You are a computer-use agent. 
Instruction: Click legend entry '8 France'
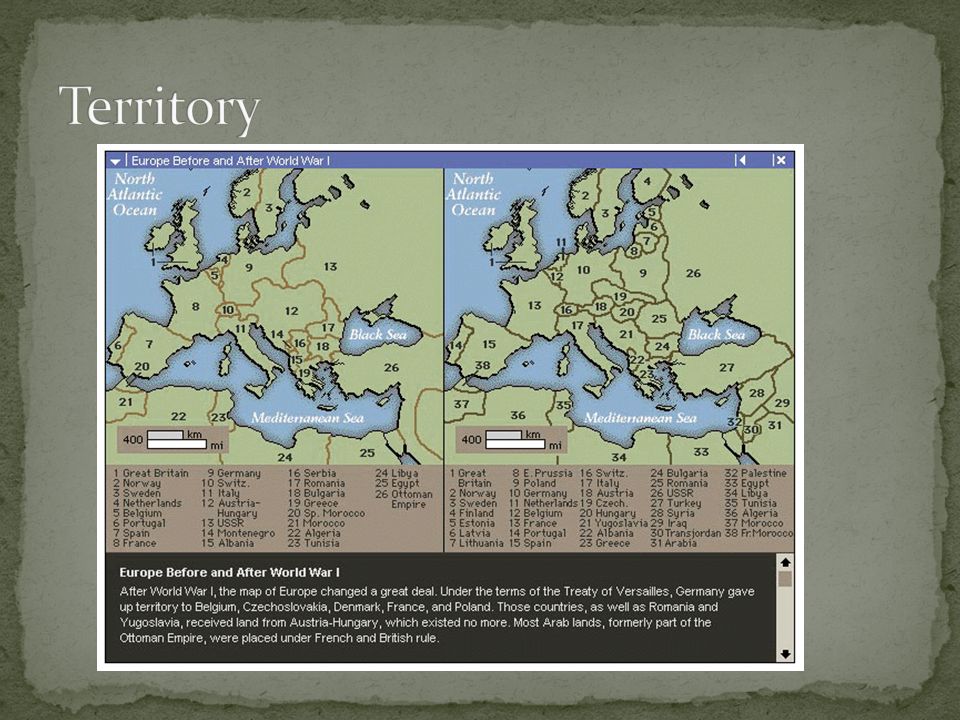[x=135, y=543]
